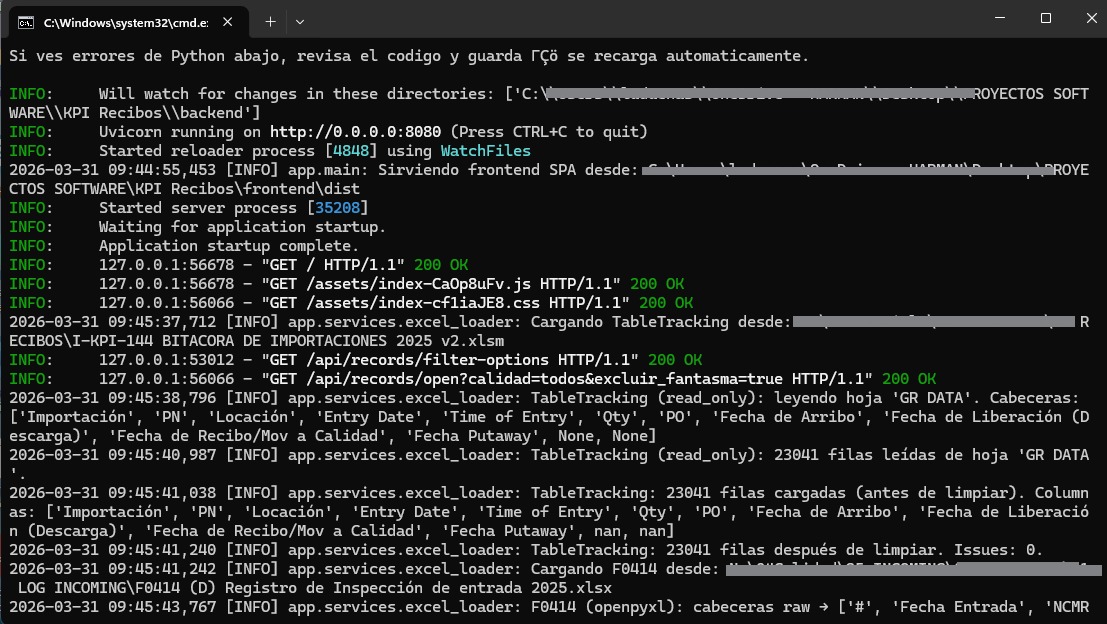Screen dimensions: 1107x624
Task: Click the "GET / HTTP/1.1" request text
Action: [x=332, y=265]
